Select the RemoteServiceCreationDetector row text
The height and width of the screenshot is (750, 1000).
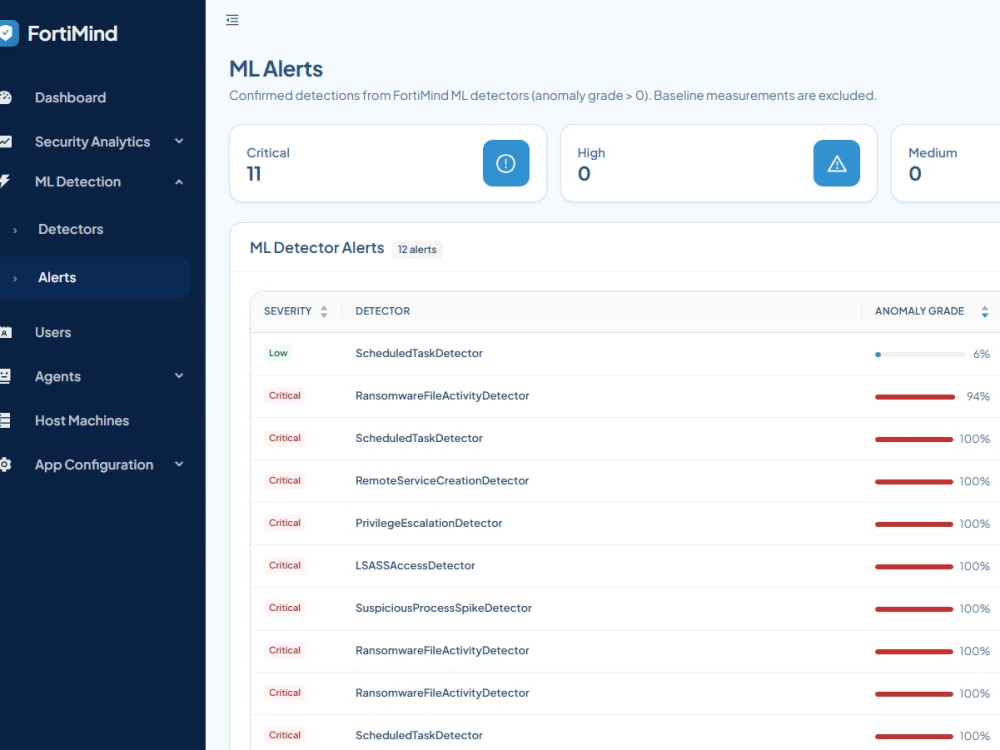pyautogui.click(x=442, y=481)
